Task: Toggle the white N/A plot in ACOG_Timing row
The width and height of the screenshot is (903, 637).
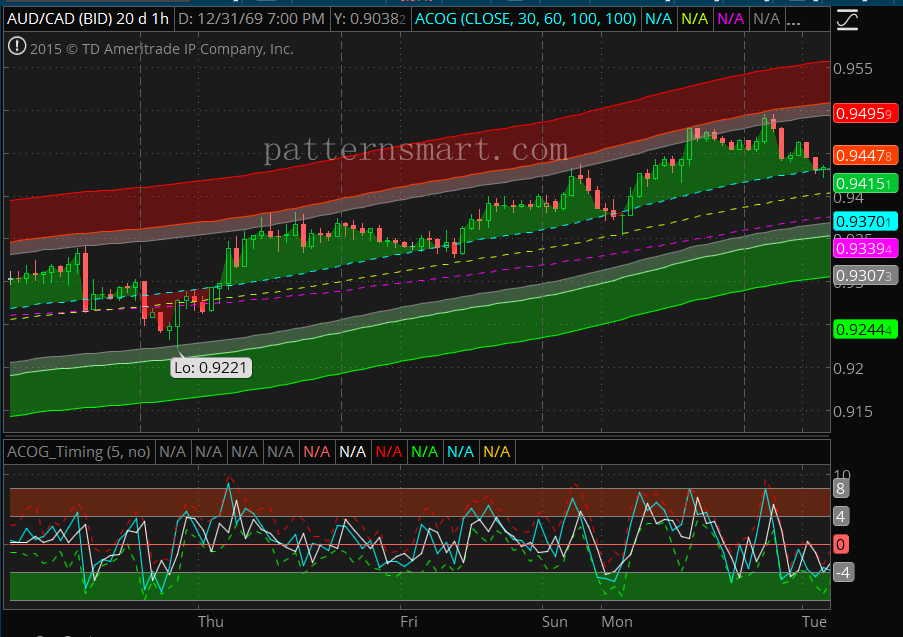Action: tap(353, 451)
